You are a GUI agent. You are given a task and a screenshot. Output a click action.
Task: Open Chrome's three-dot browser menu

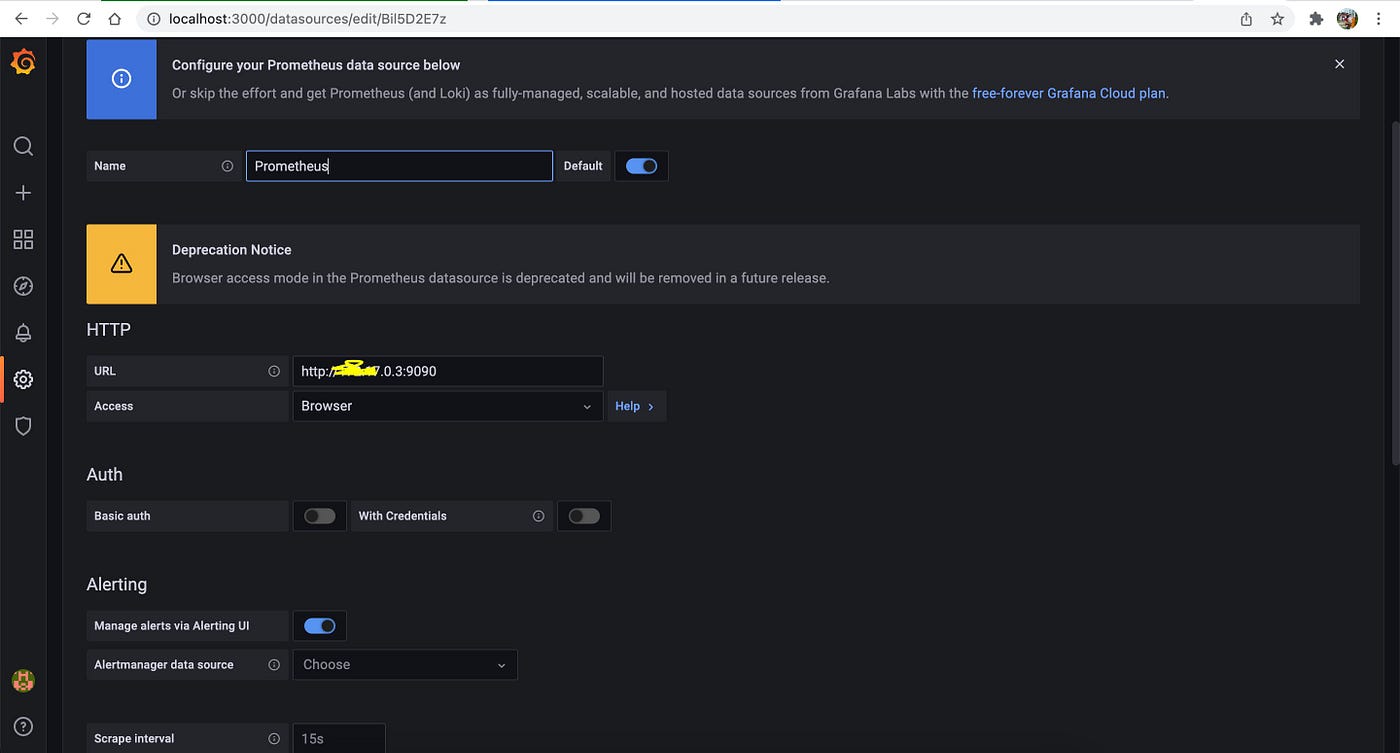[x=1378, y=18]
